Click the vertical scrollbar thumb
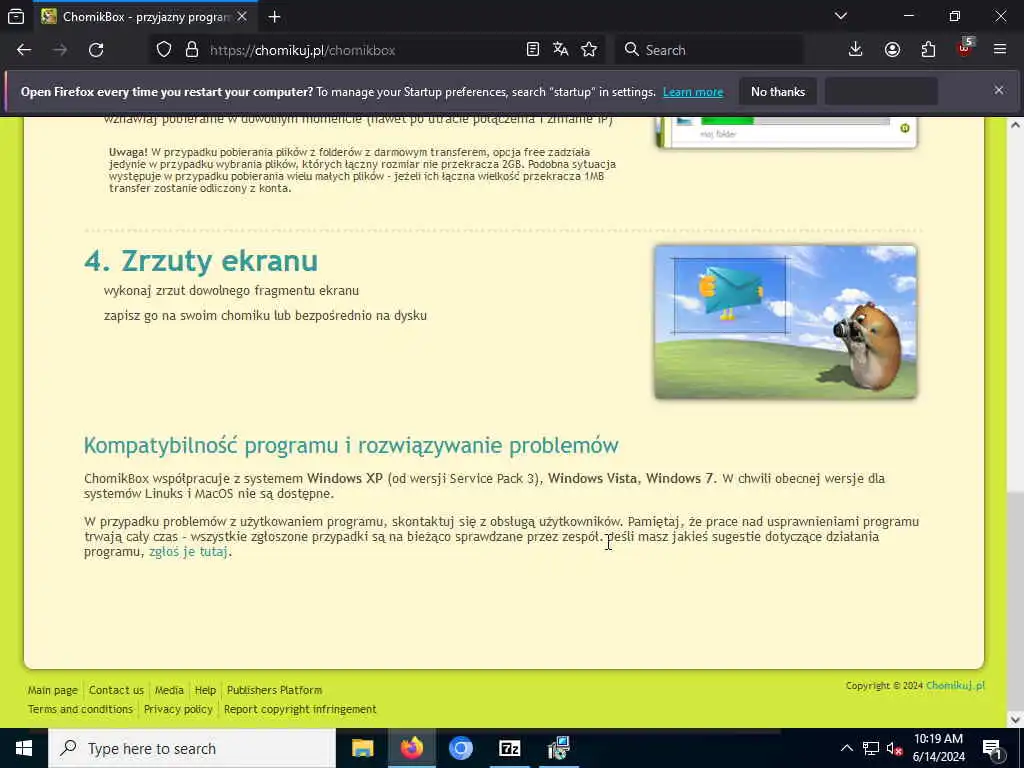The height and width of the screenshot is (768, 1024). [x=1016, y=601]
